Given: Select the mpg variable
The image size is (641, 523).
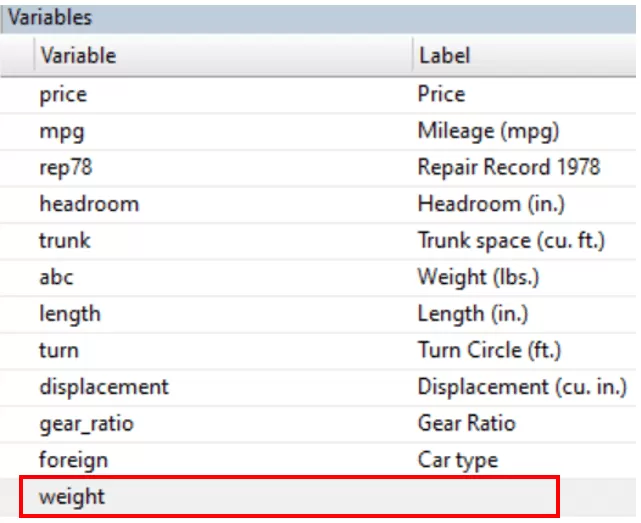Looking at the screenshot, I should 60,131.
